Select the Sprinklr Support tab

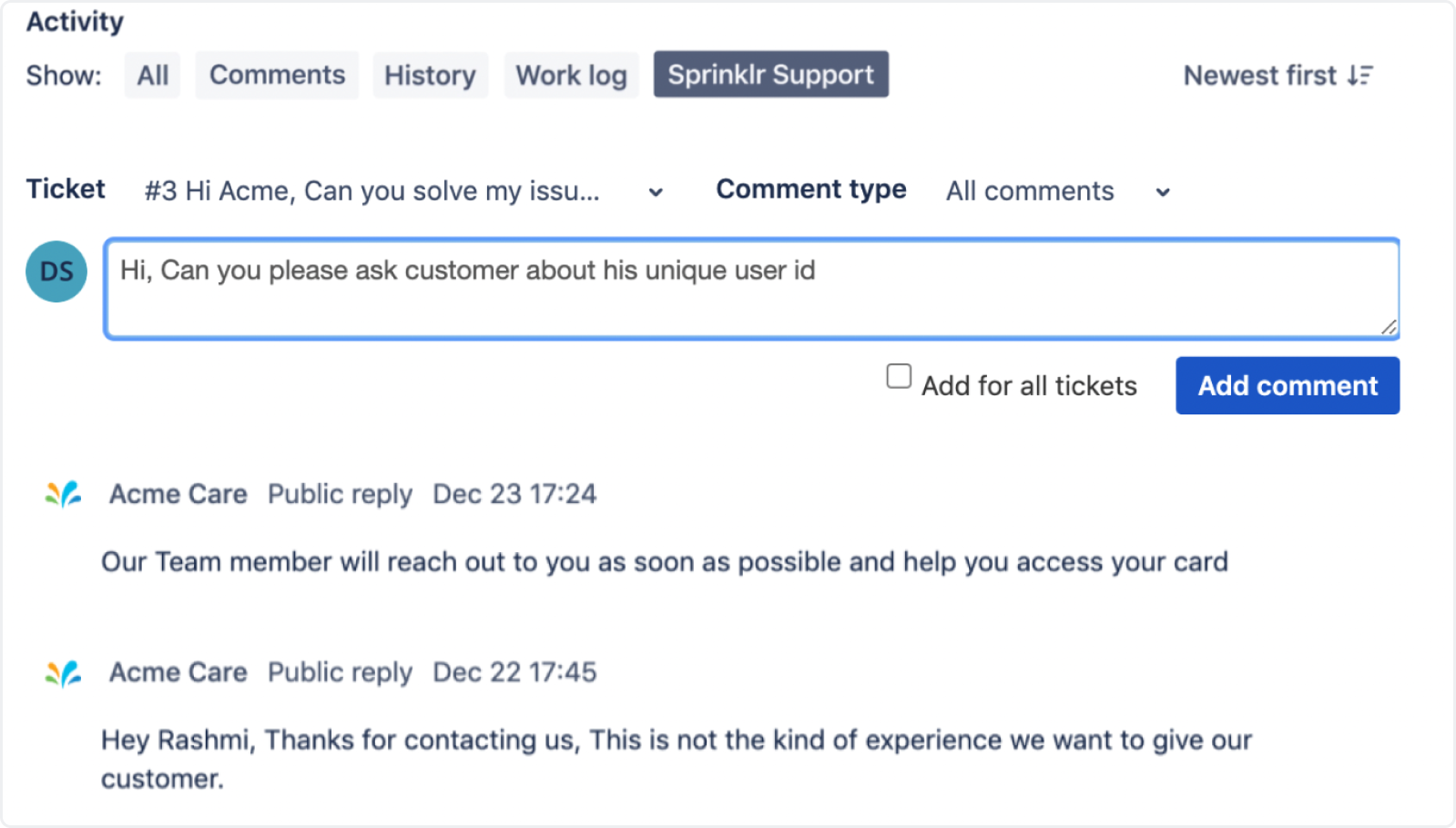[770, 75]
